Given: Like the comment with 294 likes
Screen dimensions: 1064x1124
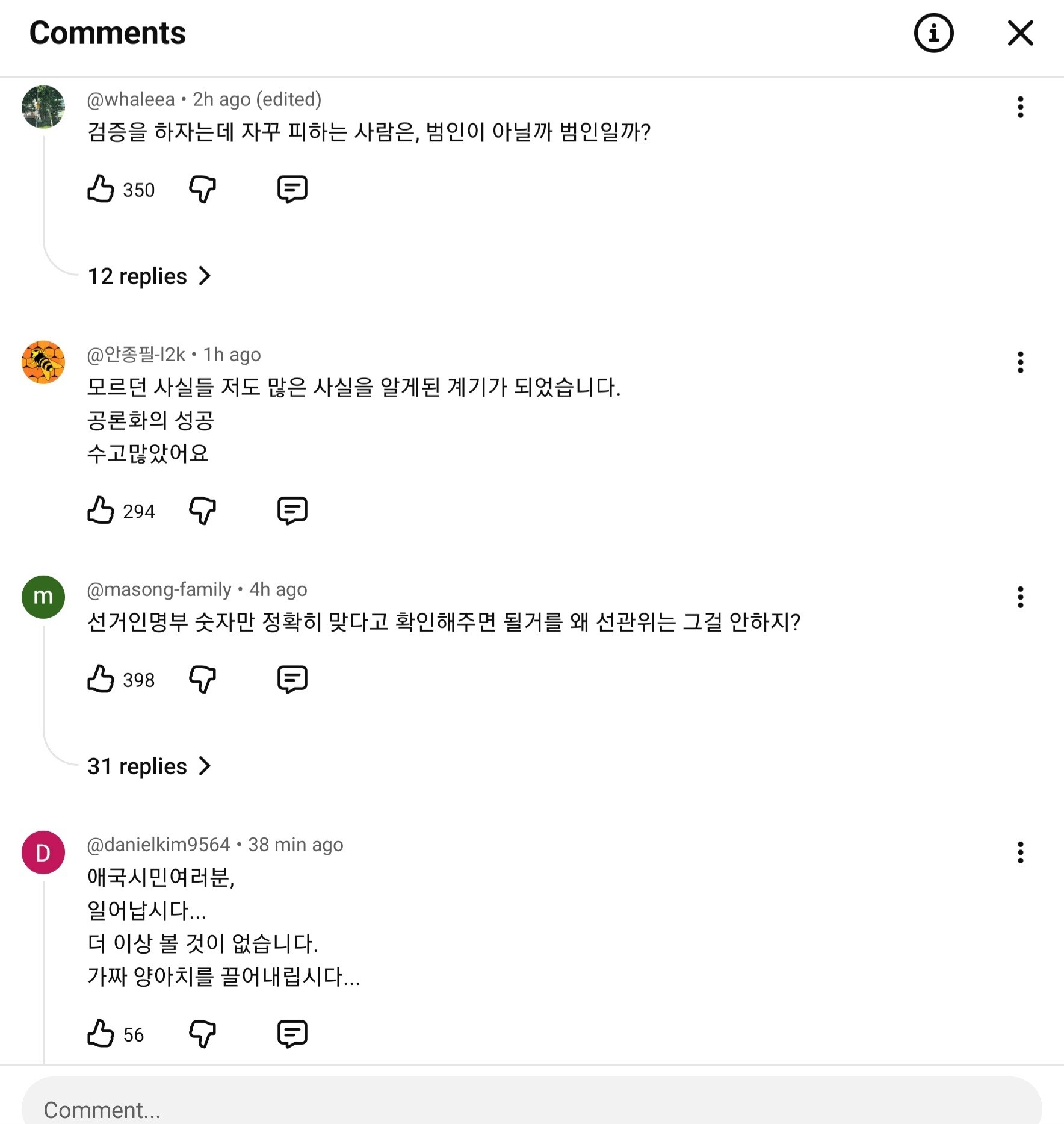Looking at the screenshot, I should (101, 511).
